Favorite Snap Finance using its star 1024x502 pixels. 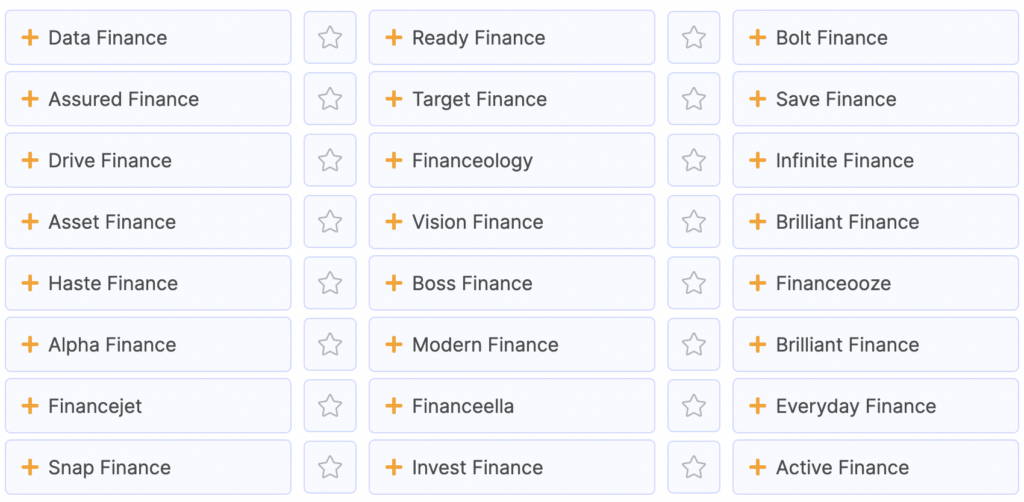330,467
